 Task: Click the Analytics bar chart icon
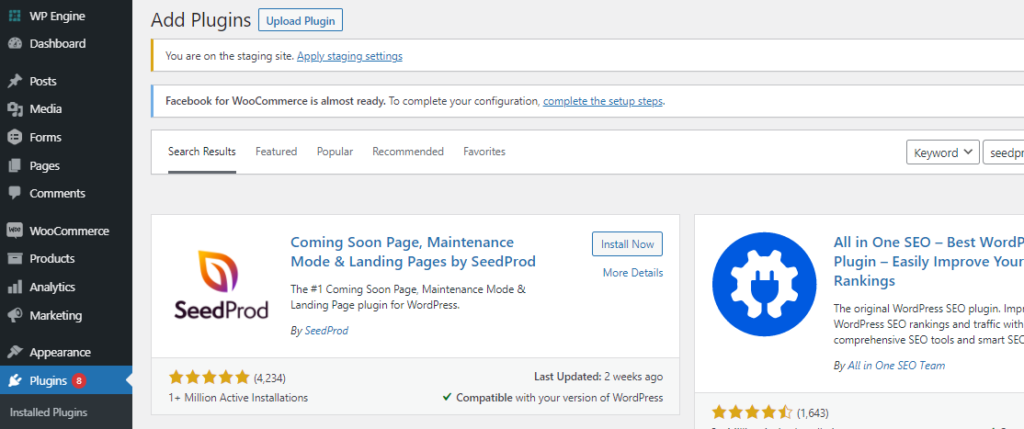point(14,287)
